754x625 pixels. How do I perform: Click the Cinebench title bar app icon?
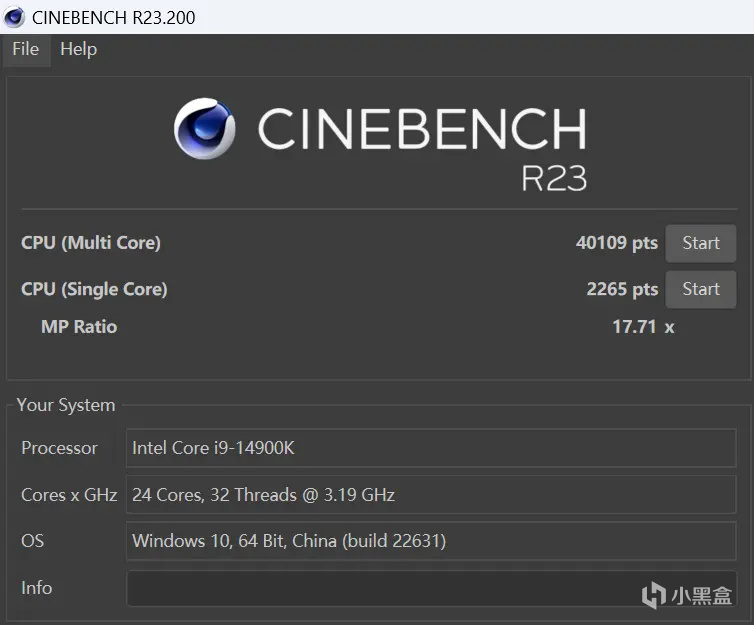pos(14,17)
